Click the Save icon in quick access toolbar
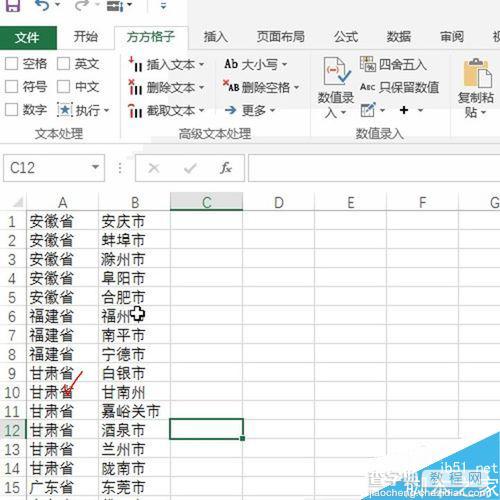Image resolution: width=500 pixels, height=500 pixels. coord(13,5)
